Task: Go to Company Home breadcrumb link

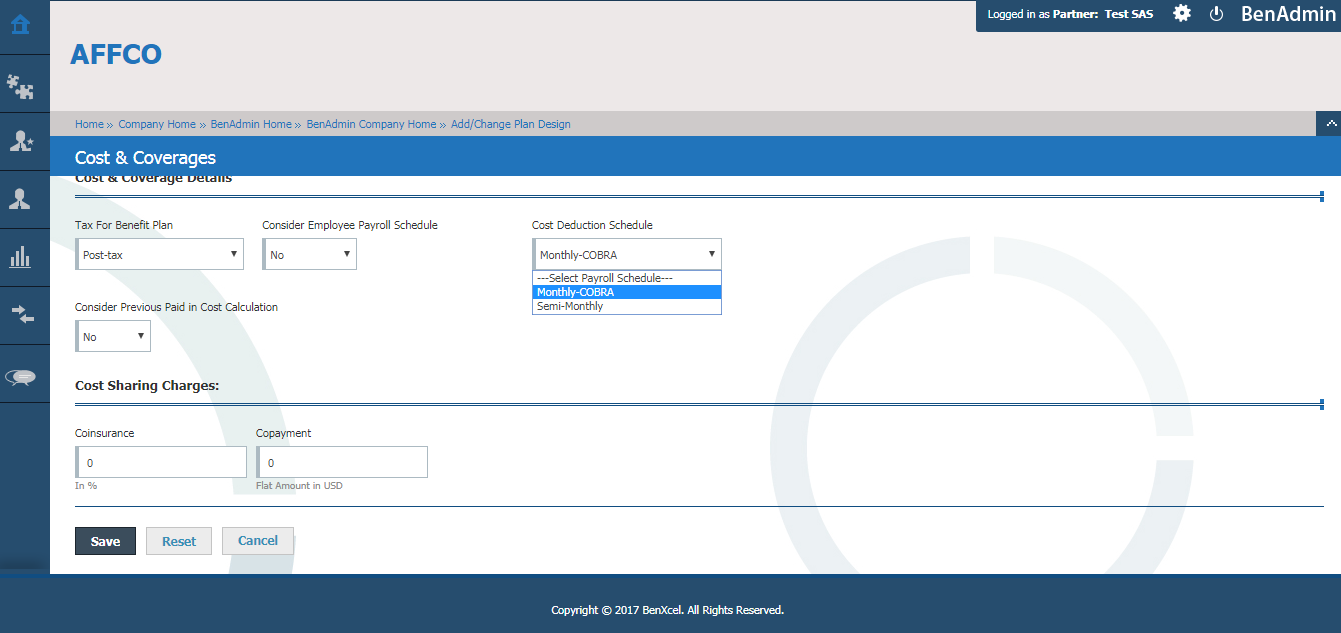Action: pyautogui.click(x=157, y=124)
